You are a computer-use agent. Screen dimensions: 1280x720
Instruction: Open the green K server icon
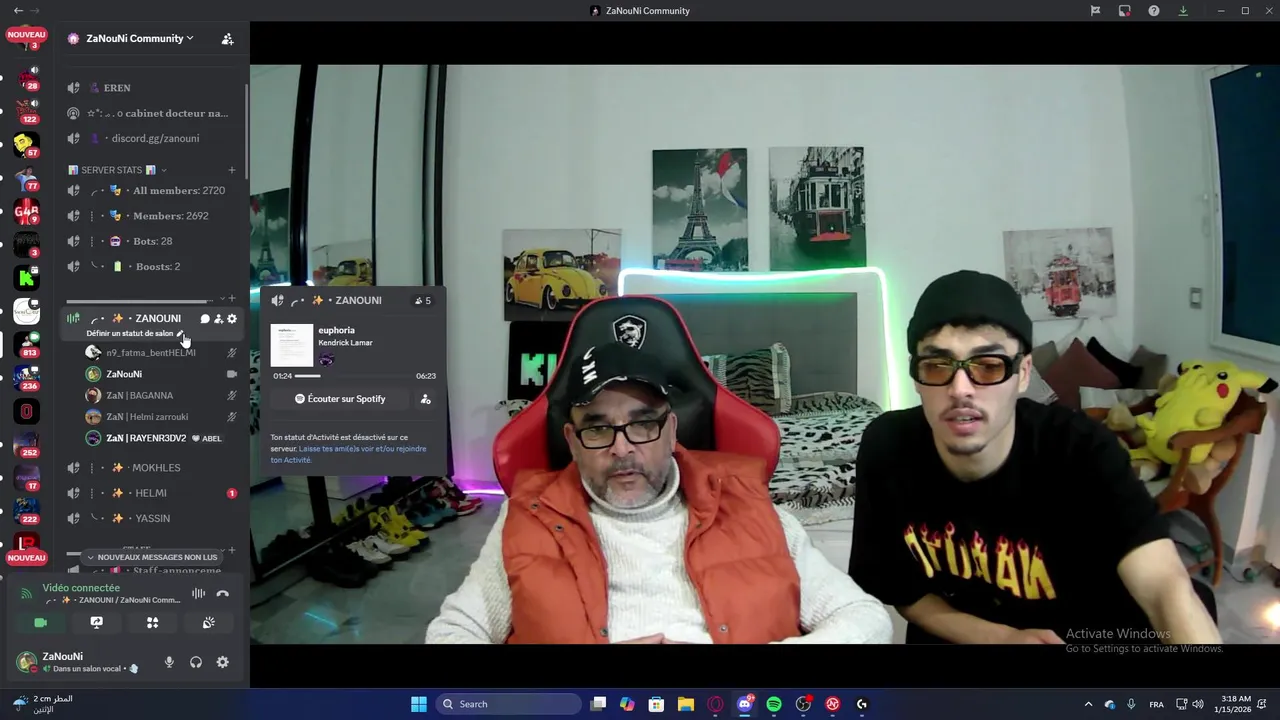click(27, 278)
